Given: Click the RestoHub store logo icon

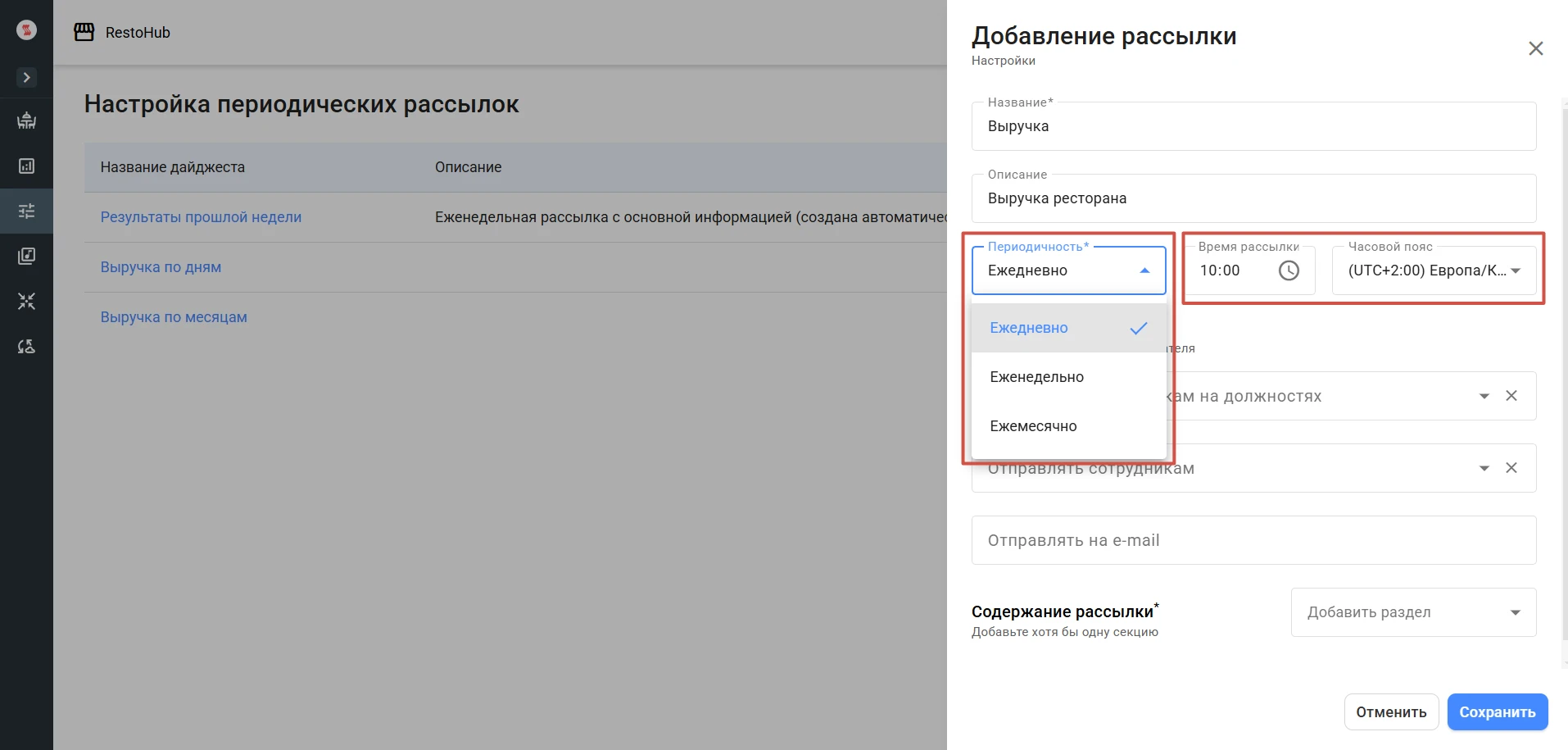Looking at the screenshot, I should pyautogui.click(x=84, y=32).
